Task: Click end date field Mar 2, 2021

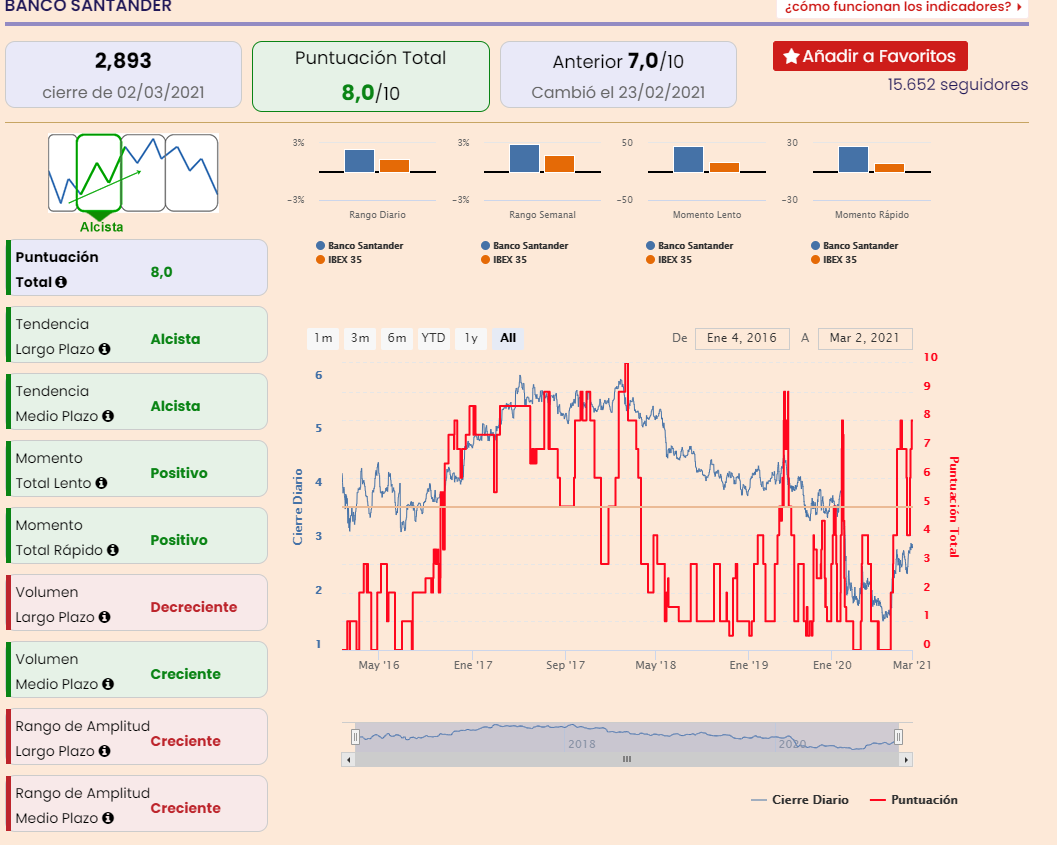Action: click(x=865, y=338)
